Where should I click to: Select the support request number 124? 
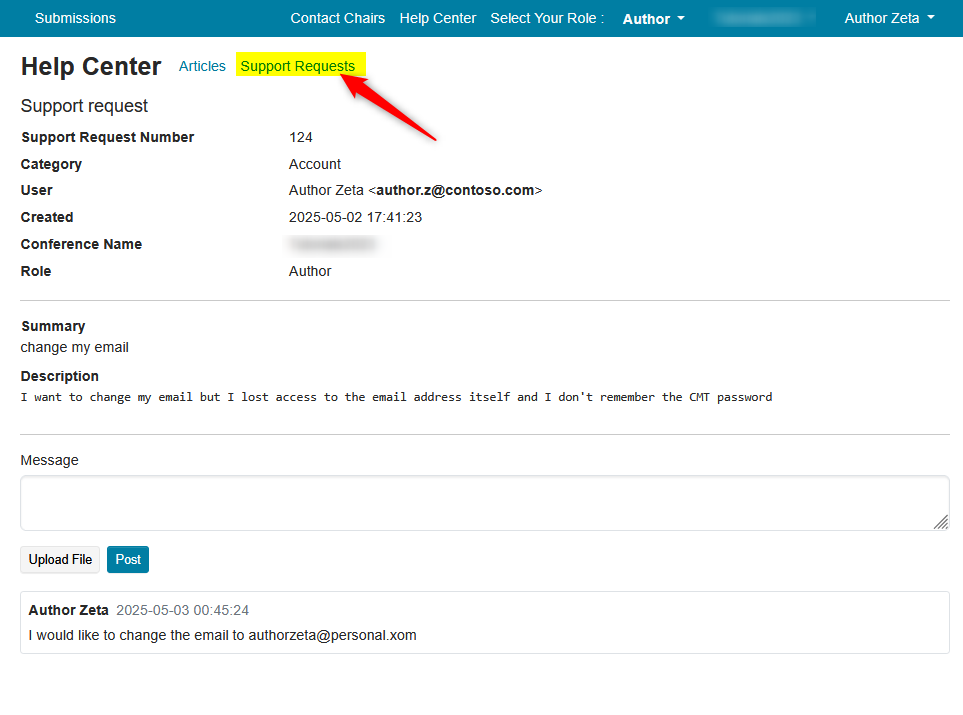(x=301, y=137)
